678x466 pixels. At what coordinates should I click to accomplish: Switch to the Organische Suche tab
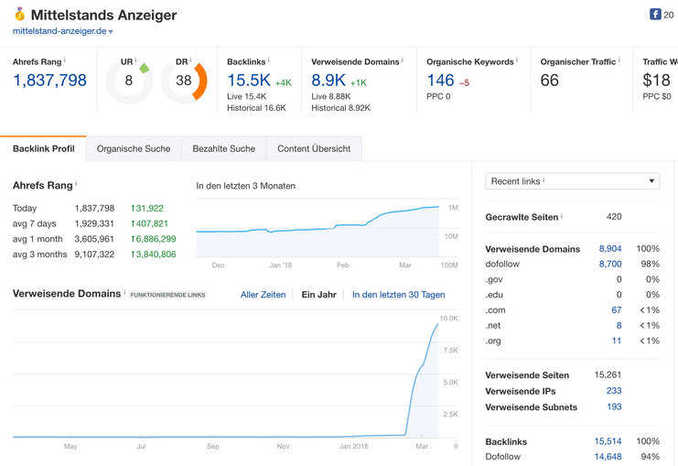coord(134,149)
